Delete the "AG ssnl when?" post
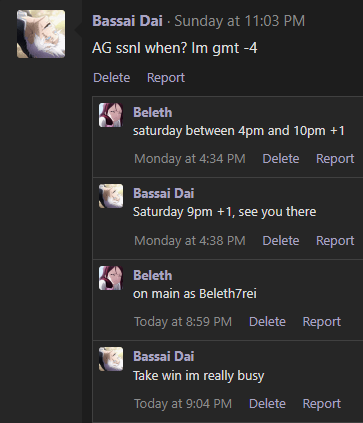This screenshot has height=423, width=363. [x=112, y=78]
